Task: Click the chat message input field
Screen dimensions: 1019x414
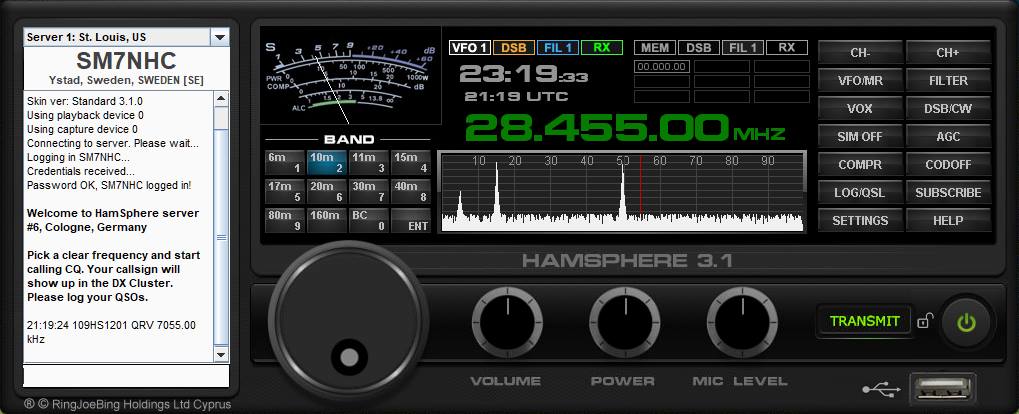Action: pos(127,376)
